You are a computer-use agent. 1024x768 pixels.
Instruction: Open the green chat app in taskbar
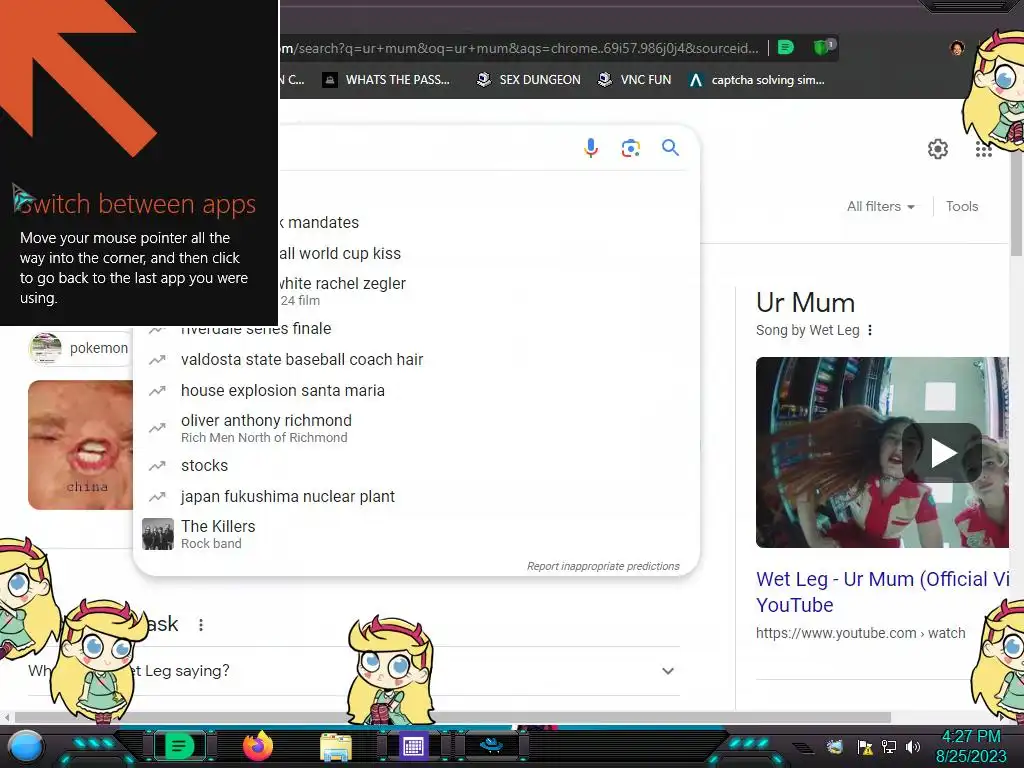tap(179, 746)
